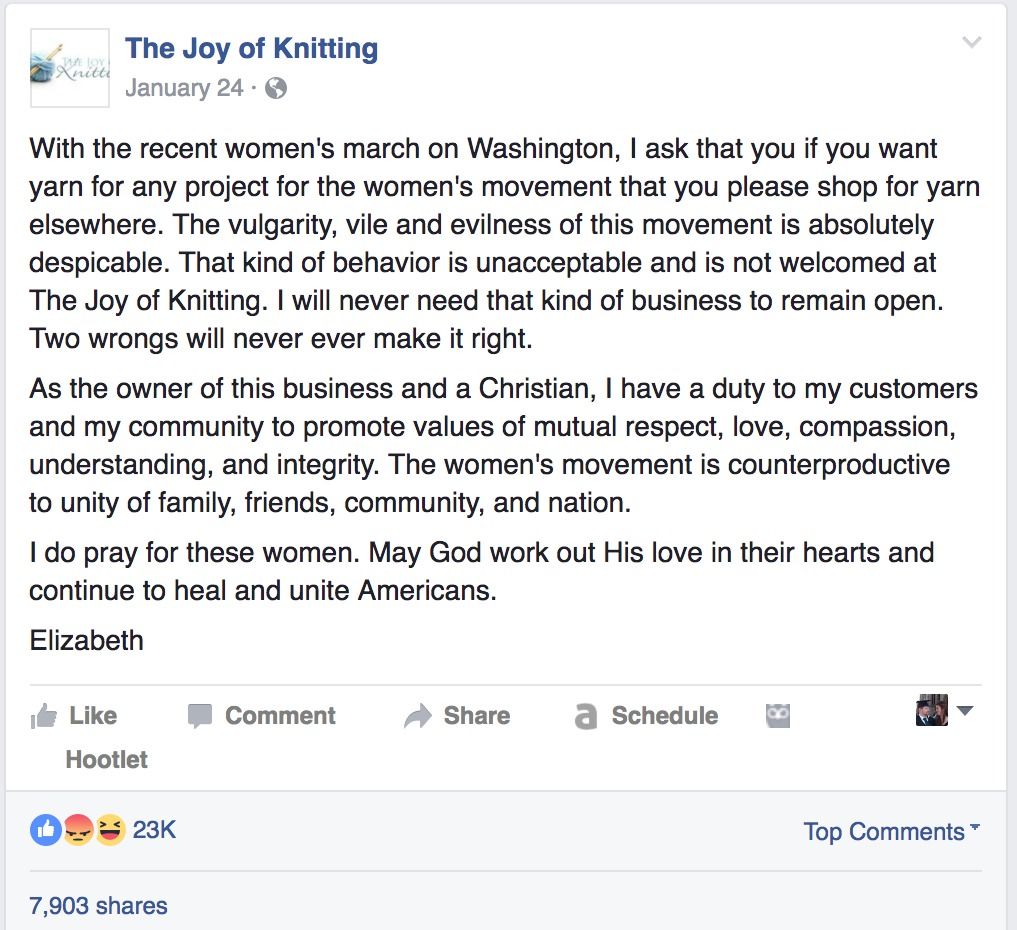The height and width of the screenshot is (930, 1017).
Task: Open the January 24 post timestamp
Action: (184, 88)
